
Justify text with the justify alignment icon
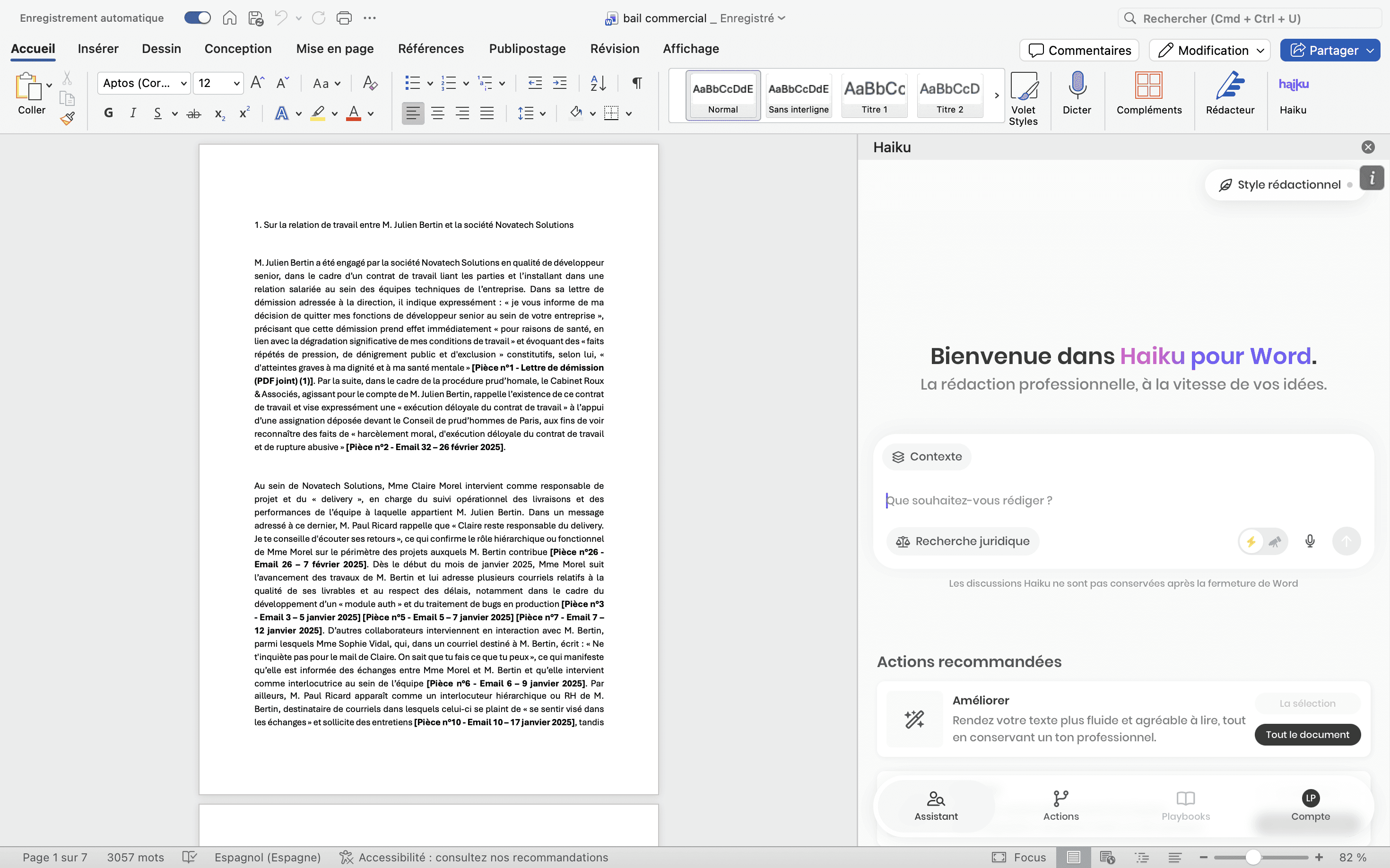[487, 113]
